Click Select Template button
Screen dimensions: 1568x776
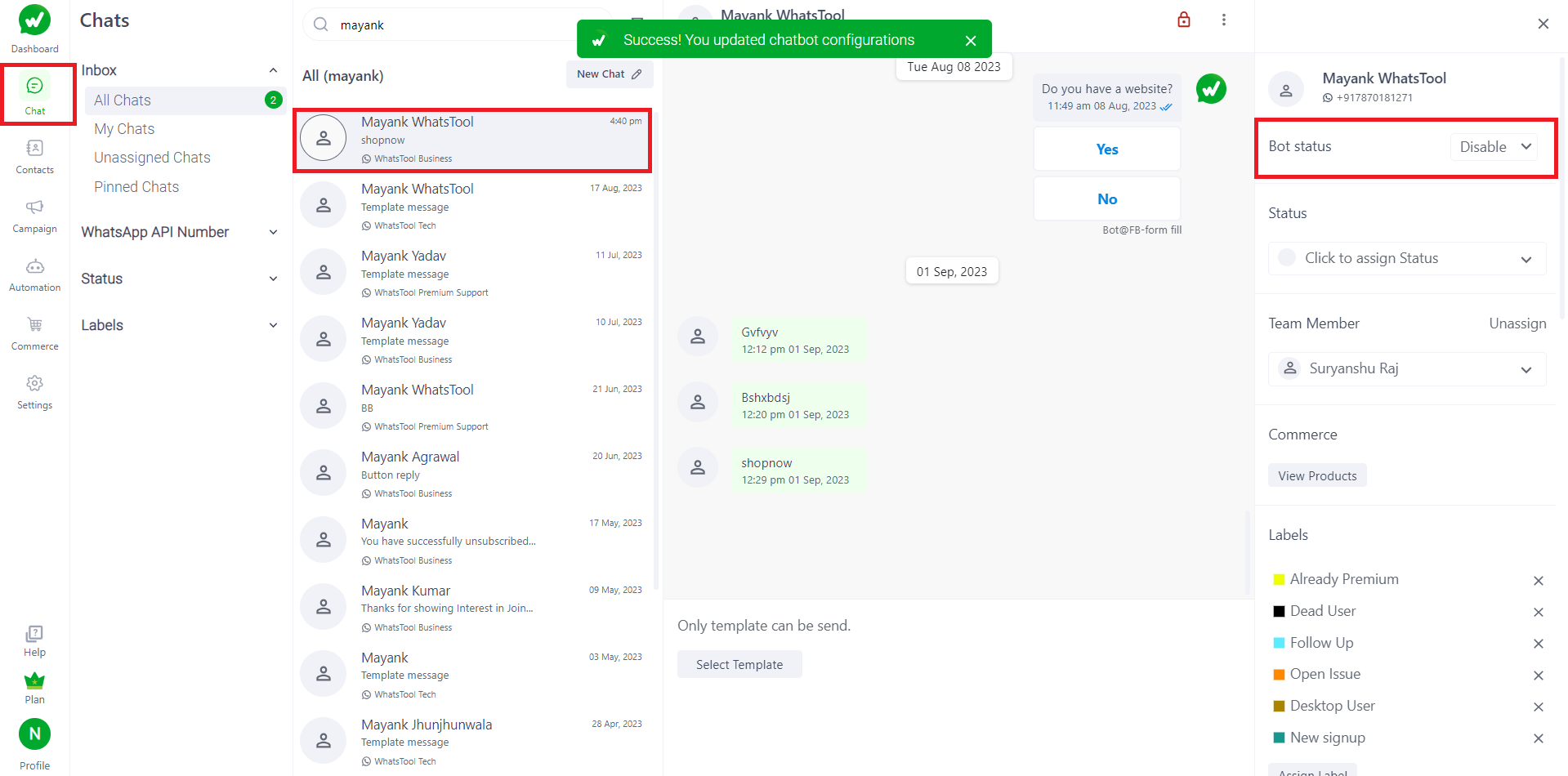click(739, 665)
